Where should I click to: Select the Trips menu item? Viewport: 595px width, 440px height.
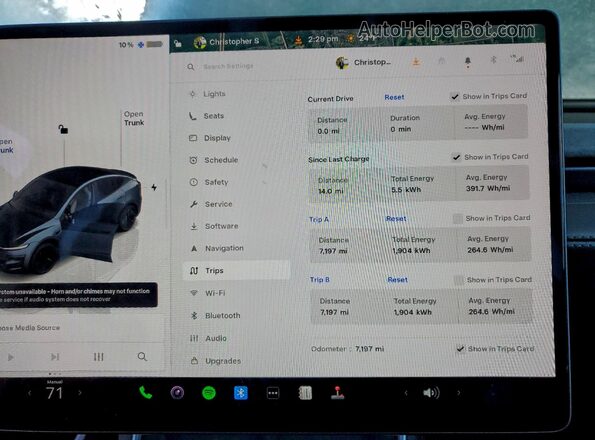coord(236,270)
